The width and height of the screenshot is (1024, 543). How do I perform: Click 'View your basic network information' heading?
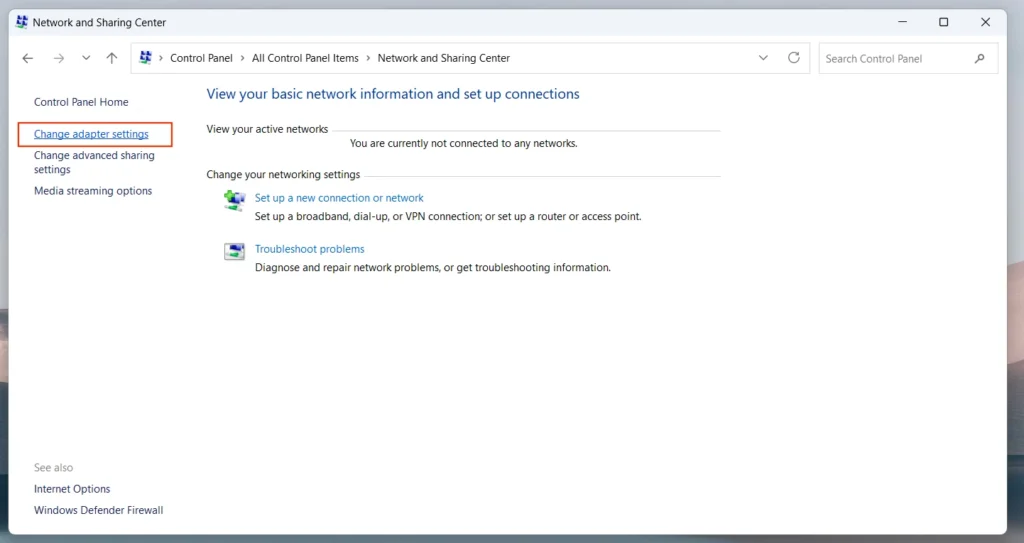392,94
